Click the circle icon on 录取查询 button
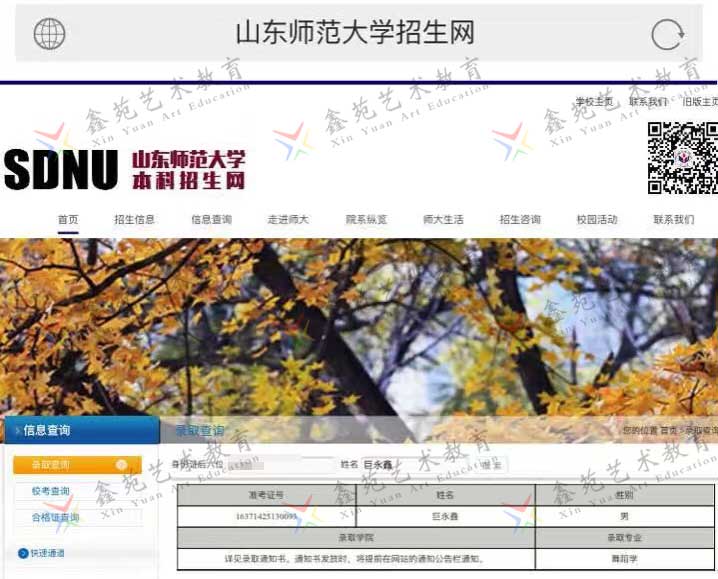Screen dimensions: 718x579 pyautogui.click(x=121, y=465)
